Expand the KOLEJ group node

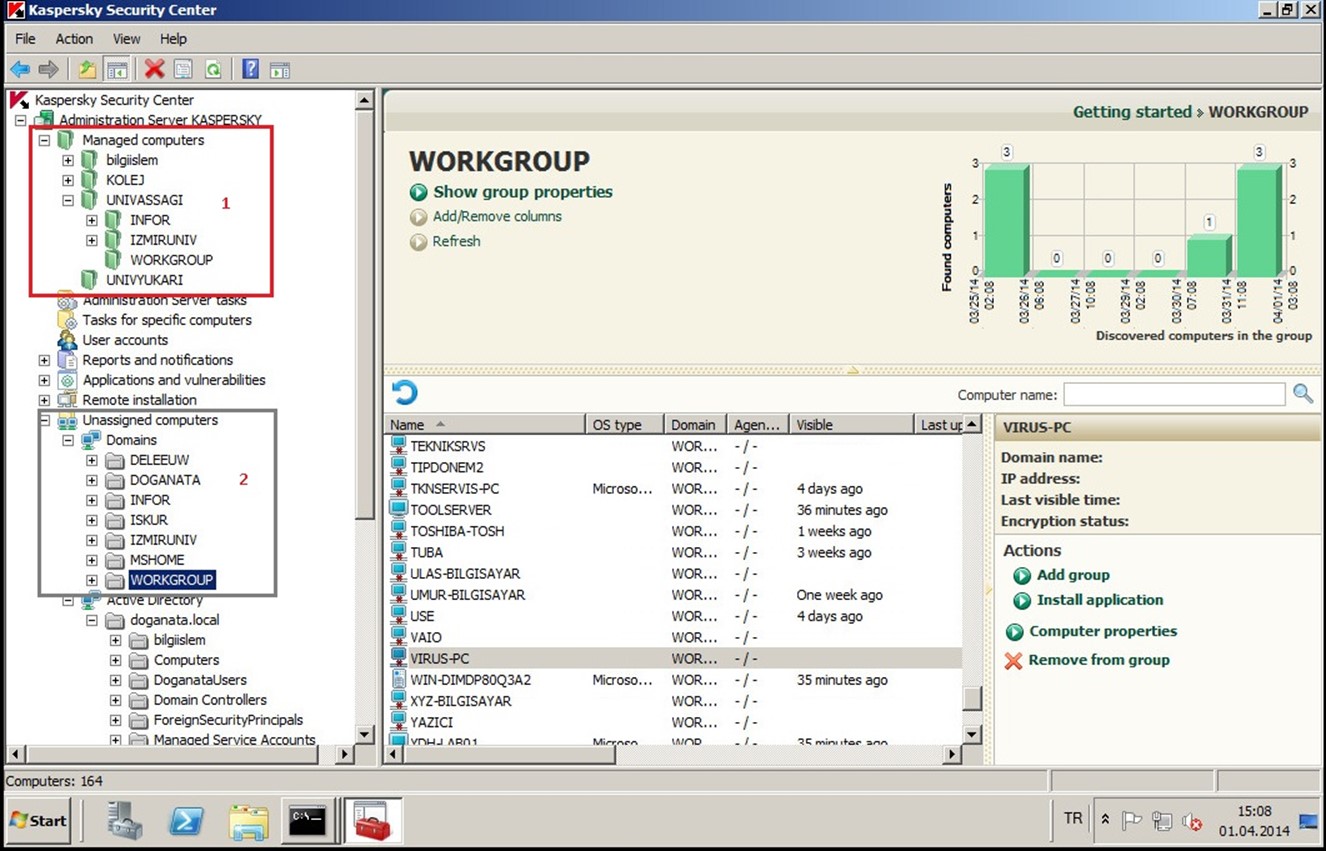click(x=68, y=180)
